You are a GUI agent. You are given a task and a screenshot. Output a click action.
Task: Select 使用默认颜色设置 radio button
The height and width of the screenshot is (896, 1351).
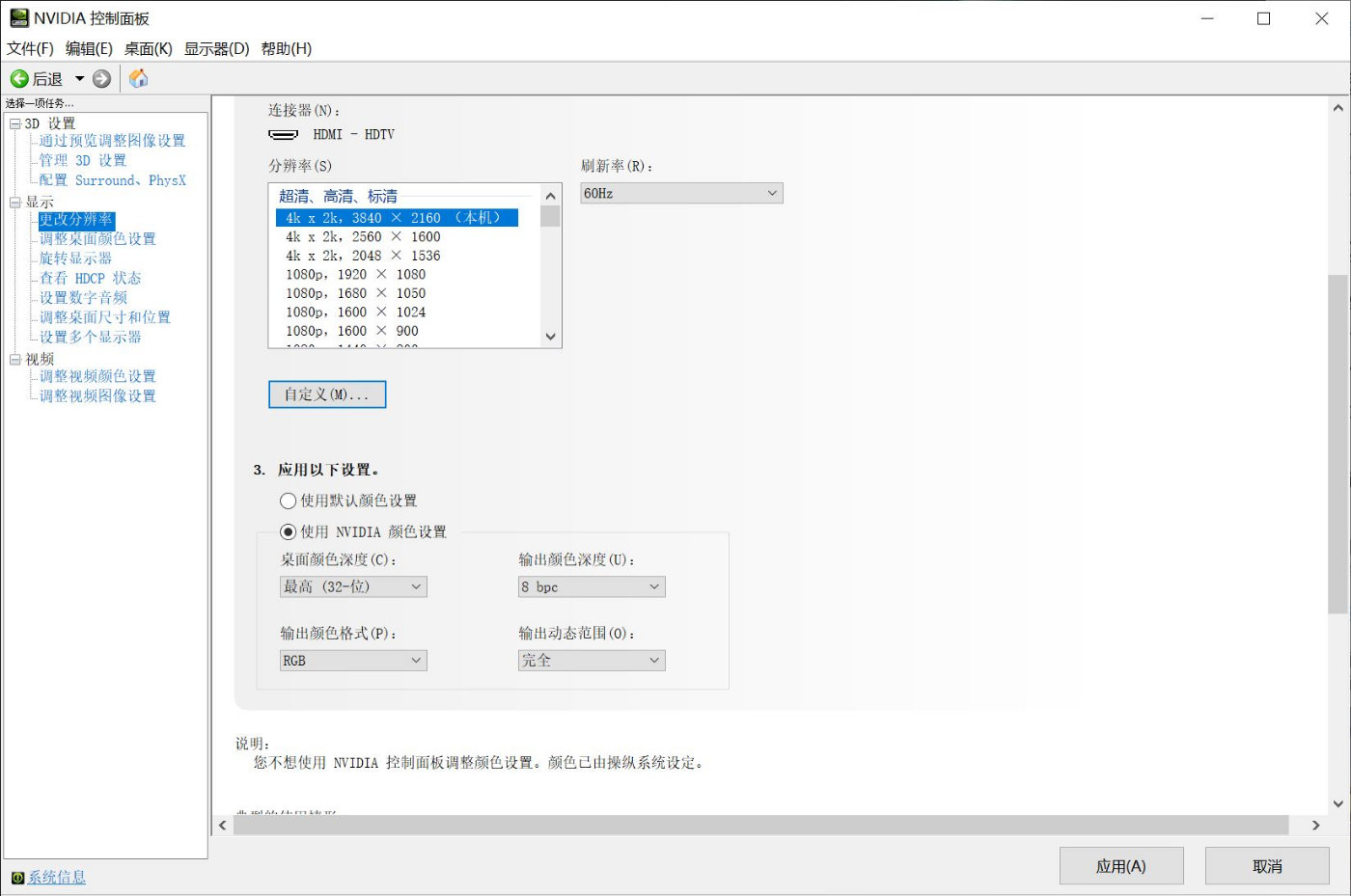click(288, 502)
